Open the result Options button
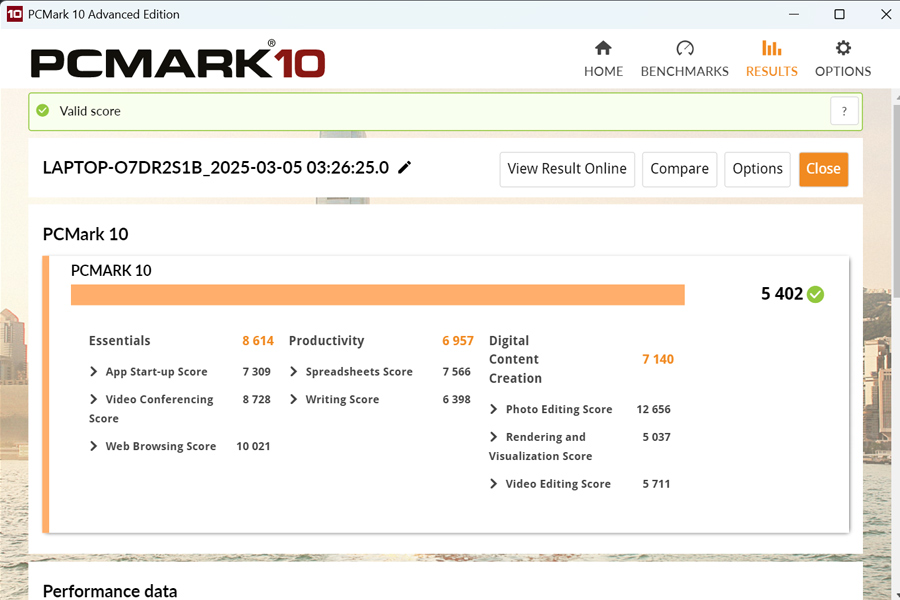This screenshot has height=600, width=900. (x=758, y=169)
